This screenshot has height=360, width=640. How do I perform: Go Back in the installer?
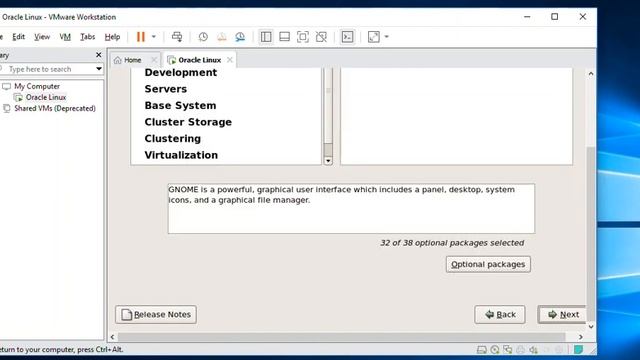coord(500,314)
